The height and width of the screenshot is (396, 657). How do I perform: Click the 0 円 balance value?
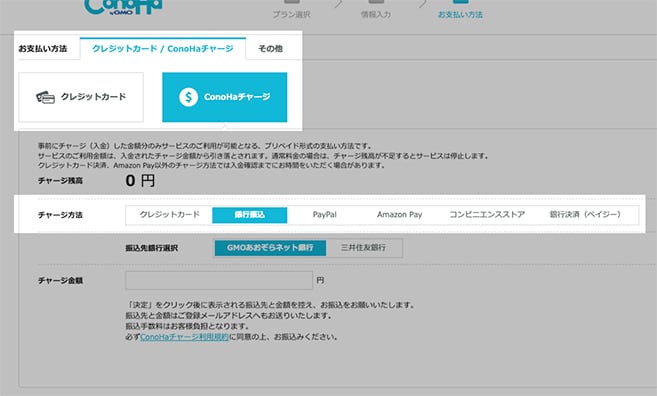tap(140, 181)
